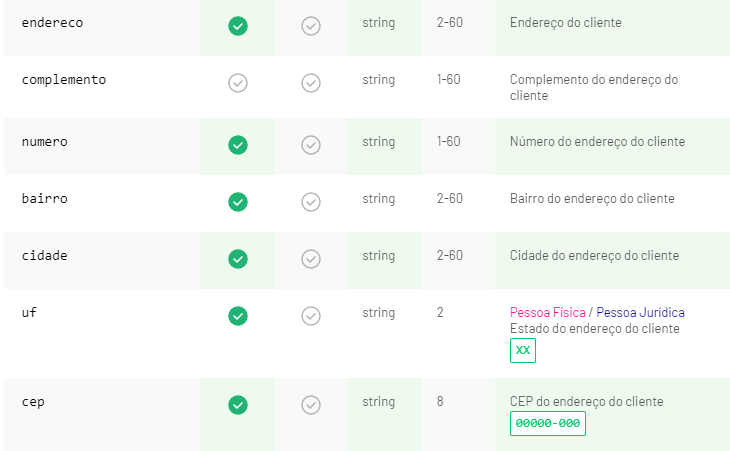Click the gray outlined check in uf row

tap(311, 316)
